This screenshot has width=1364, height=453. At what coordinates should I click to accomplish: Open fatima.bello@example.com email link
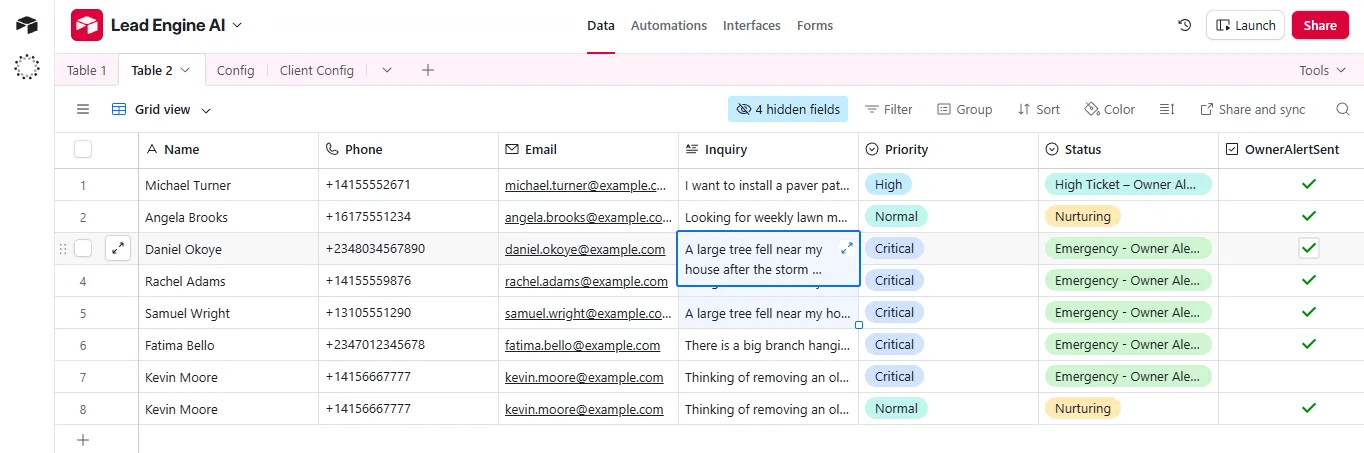[x=582, y=345]
